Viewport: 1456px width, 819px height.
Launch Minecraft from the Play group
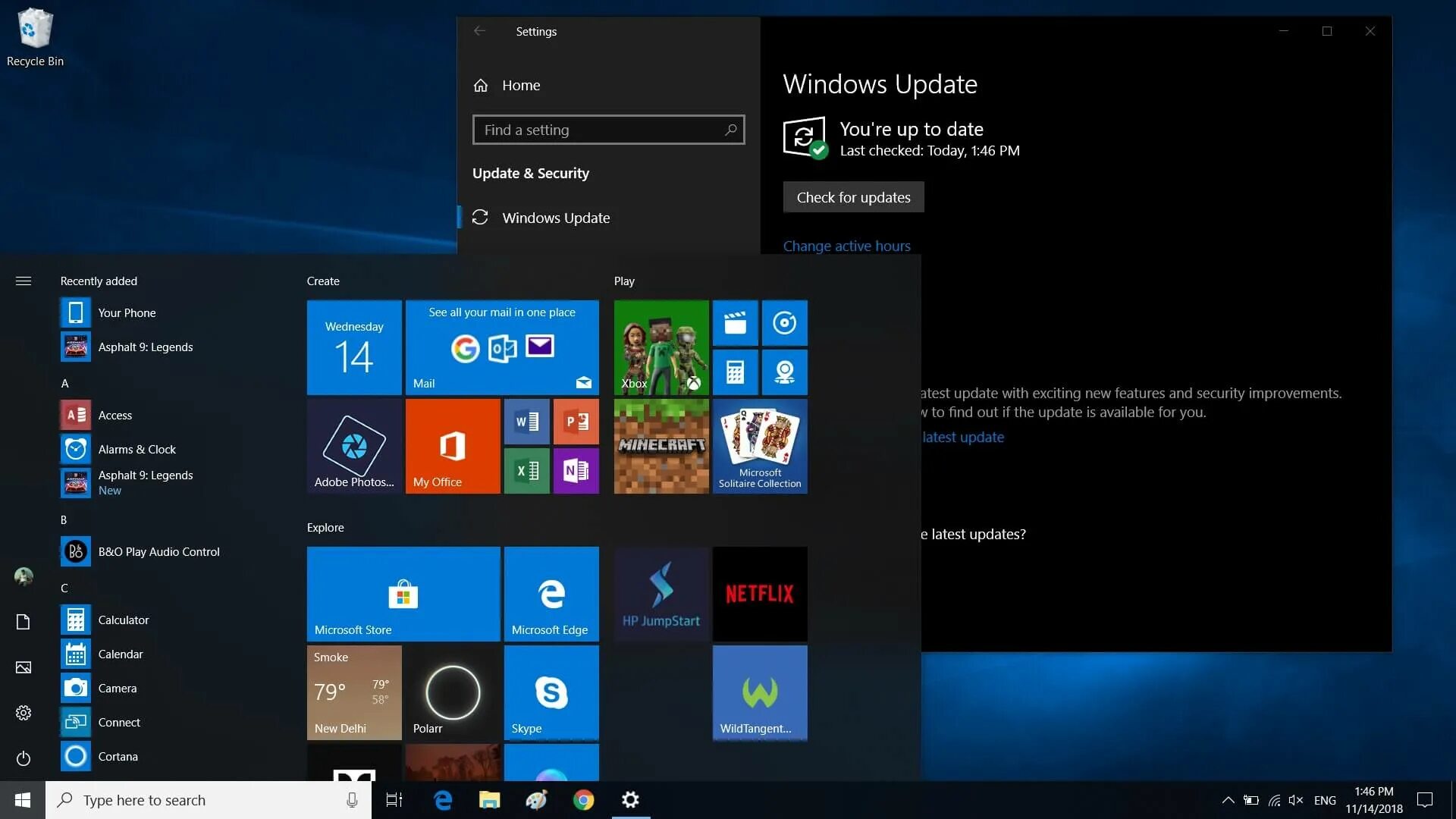[x=661, y=446]
